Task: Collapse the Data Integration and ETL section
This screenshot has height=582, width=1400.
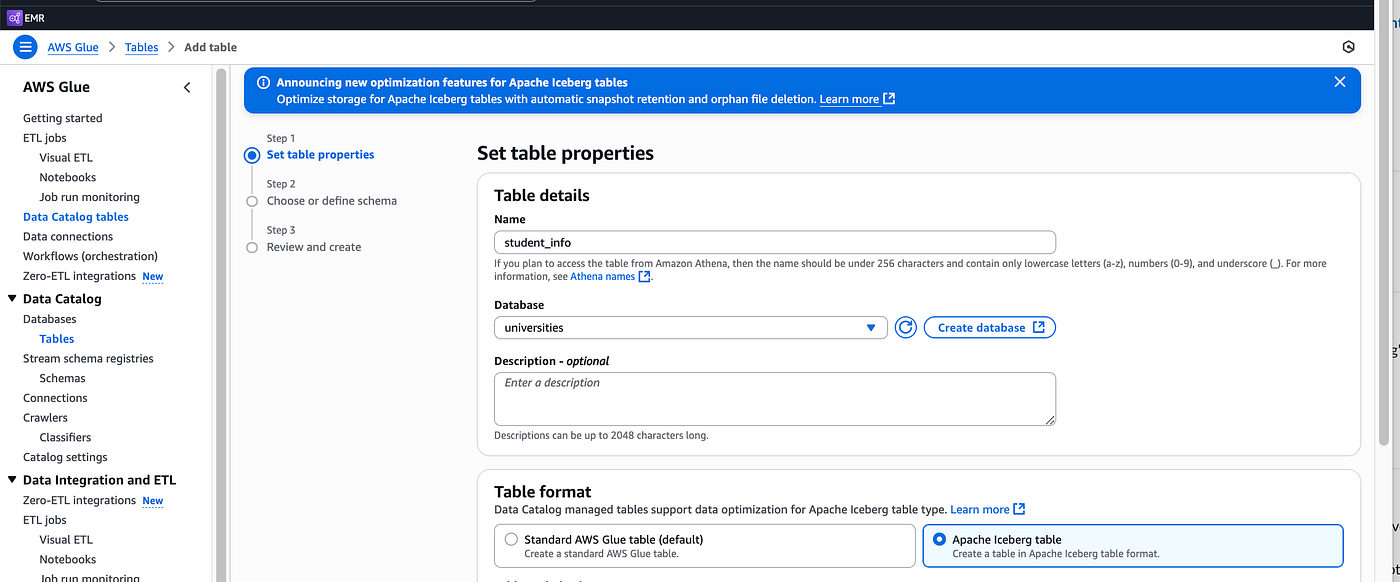Action: 12,480
